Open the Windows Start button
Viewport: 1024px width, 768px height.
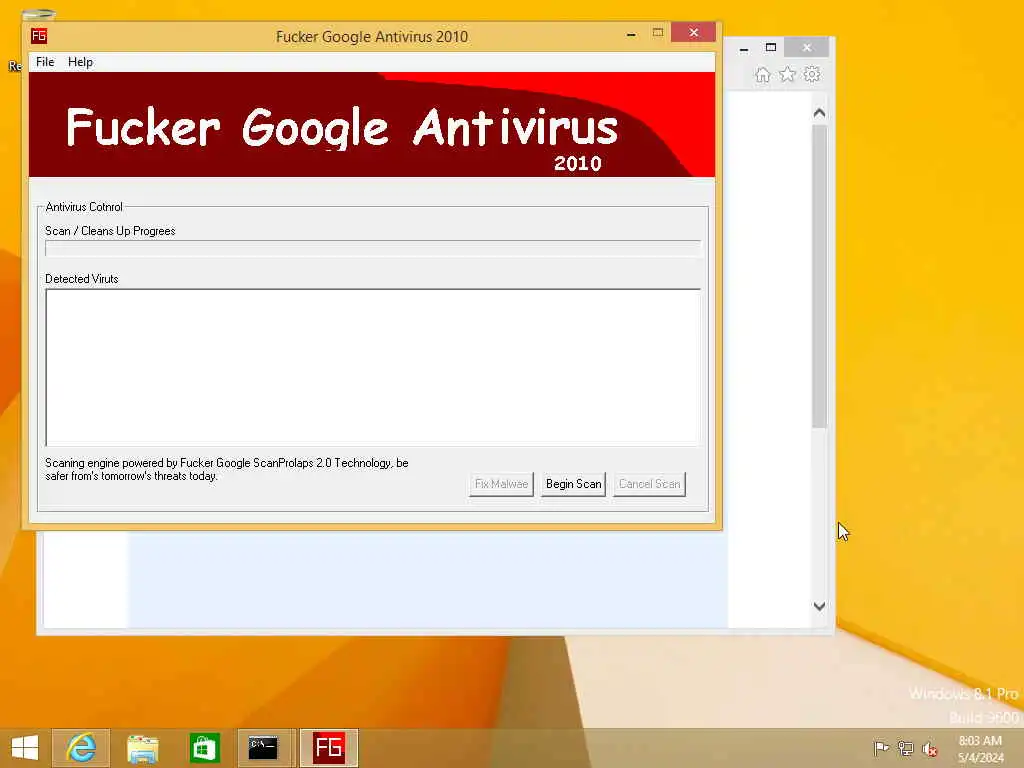click(x=25, y=748)
